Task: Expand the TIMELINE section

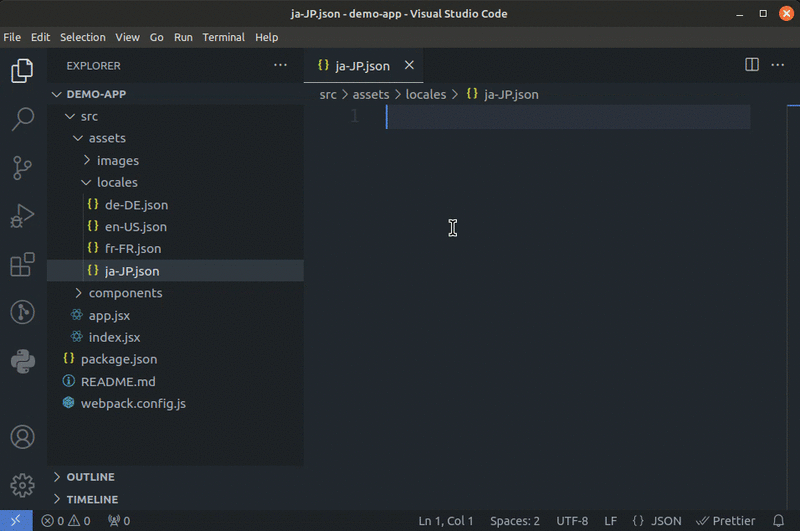Action: pyautogui.click(x=92, y=499)
